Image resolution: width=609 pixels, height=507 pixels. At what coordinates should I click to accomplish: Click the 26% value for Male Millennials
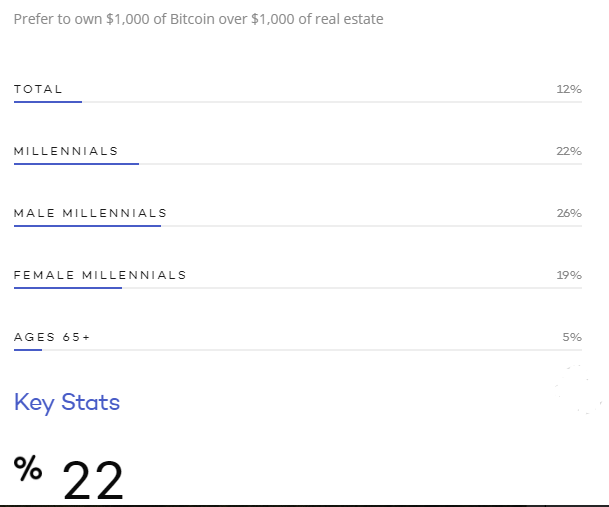tap(568, 213)
